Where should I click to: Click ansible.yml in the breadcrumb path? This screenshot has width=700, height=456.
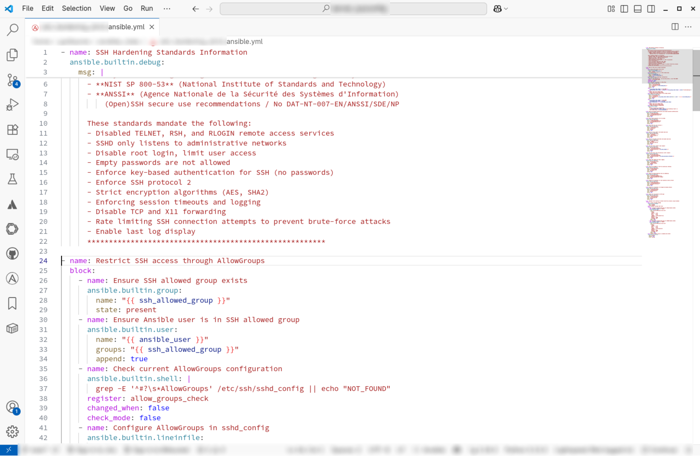coord(245,42)
